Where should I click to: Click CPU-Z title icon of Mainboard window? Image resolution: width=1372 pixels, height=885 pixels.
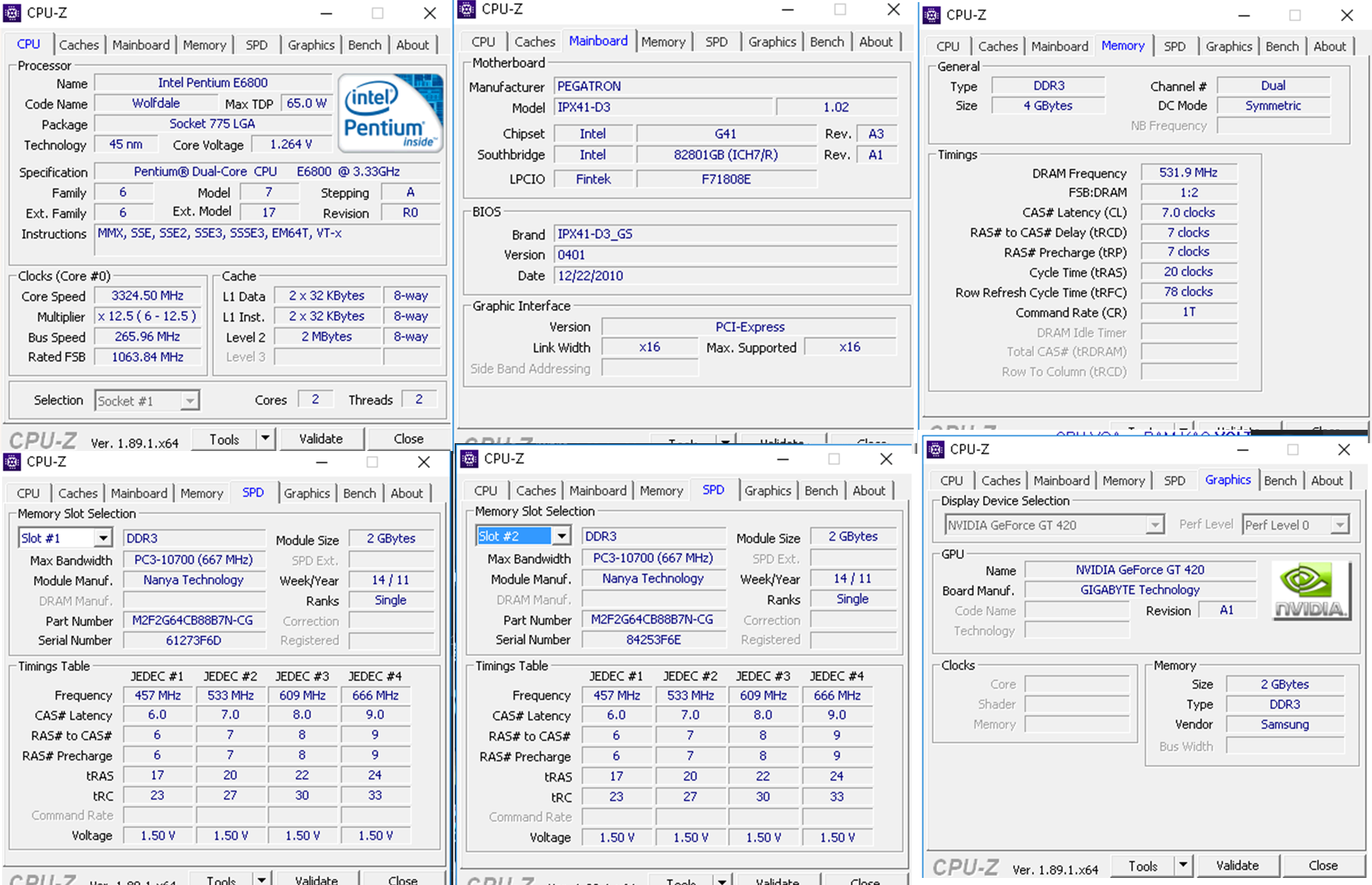coord(467,9)
